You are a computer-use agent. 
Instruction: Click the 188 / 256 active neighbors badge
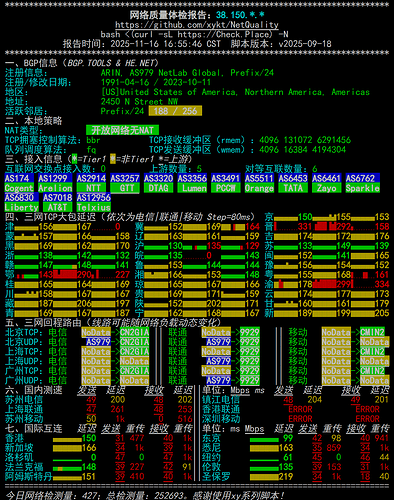pyautogui.click(x=175, y=111)
